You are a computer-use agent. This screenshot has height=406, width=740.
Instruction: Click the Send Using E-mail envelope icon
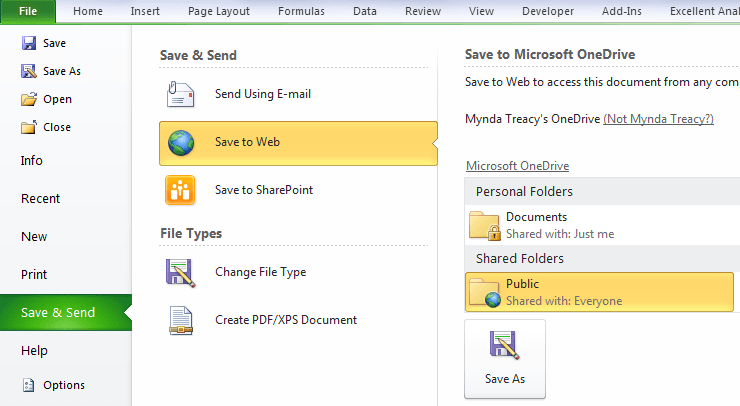click(x=180, y=94)
